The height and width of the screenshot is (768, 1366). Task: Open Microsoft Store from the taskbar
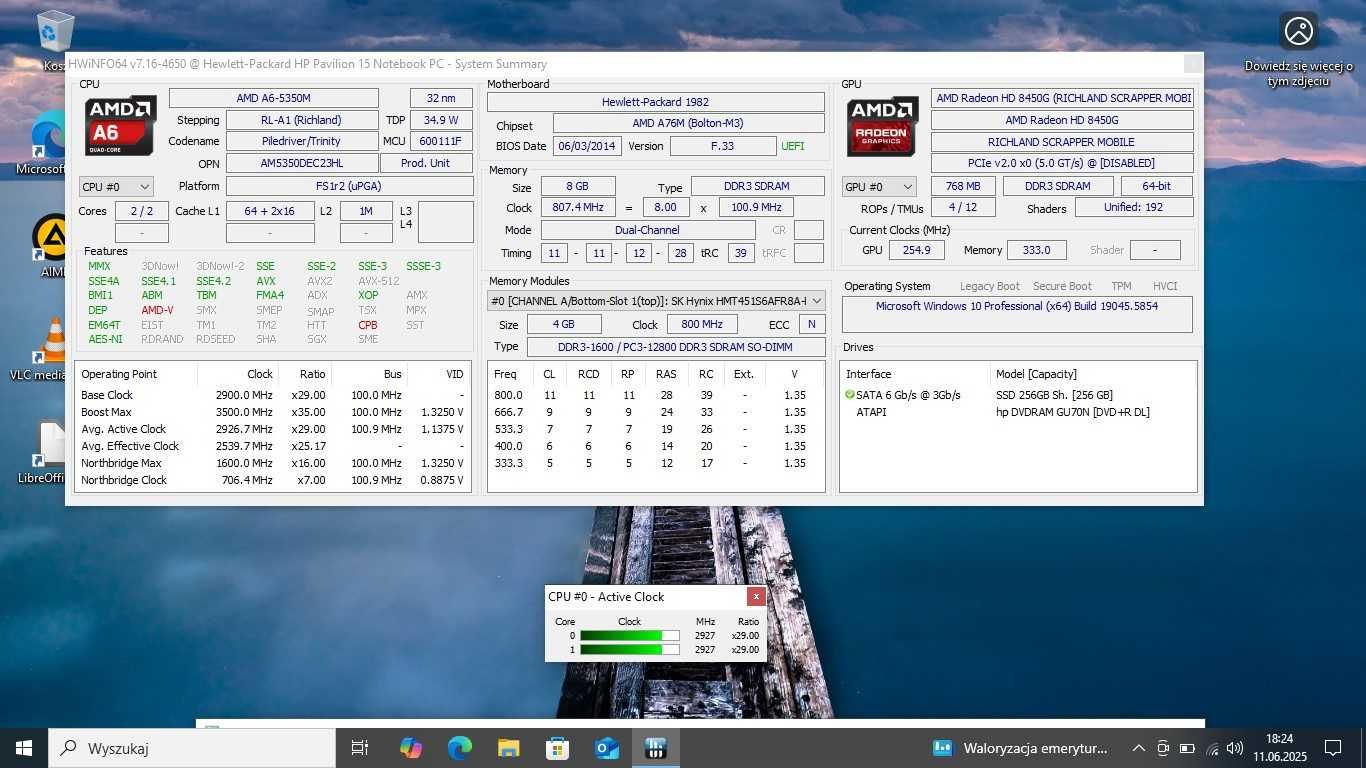coord(557,748)
